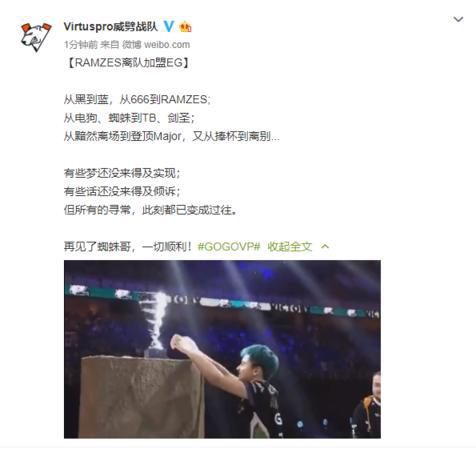476x453 pixels.
Task: Click the 【RAMZES离队加盟EG】 headline
Action: click(x=128, y=63)
